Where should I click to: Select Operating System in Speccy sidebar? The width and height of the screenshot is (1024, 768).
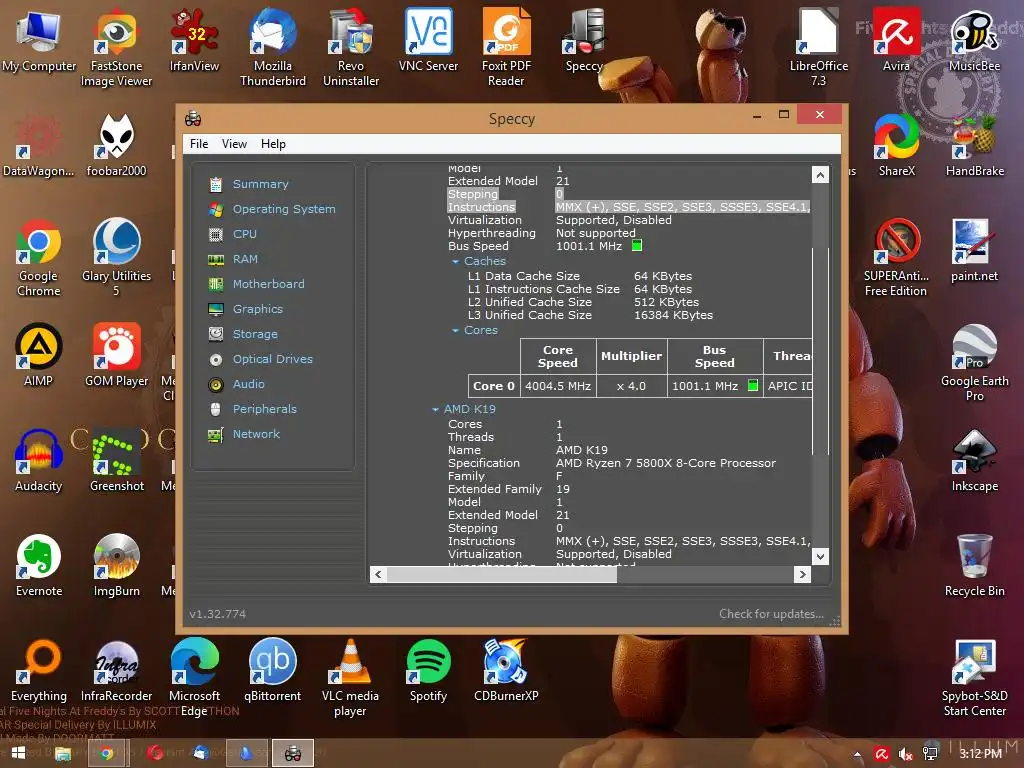click(283, 209)
